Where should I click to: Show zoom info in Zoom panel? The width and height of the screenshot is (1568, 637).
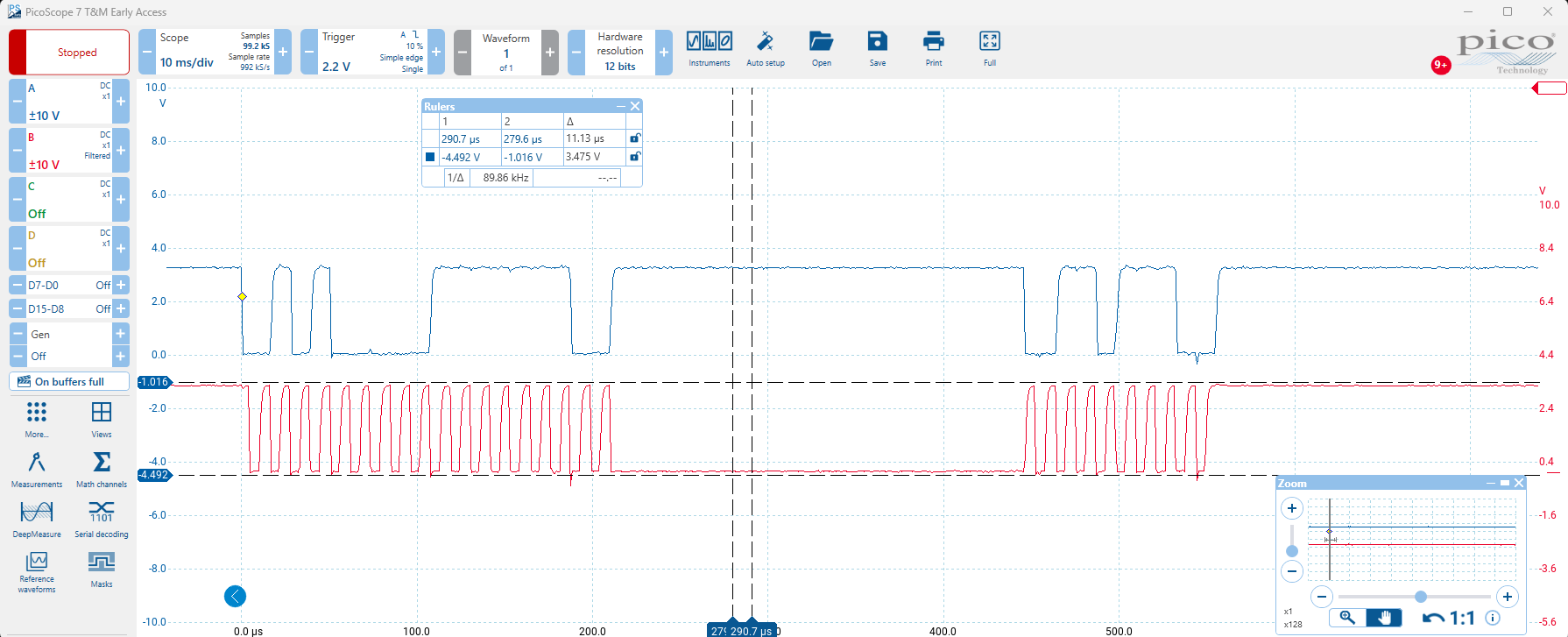click(x=1493, y=618)
